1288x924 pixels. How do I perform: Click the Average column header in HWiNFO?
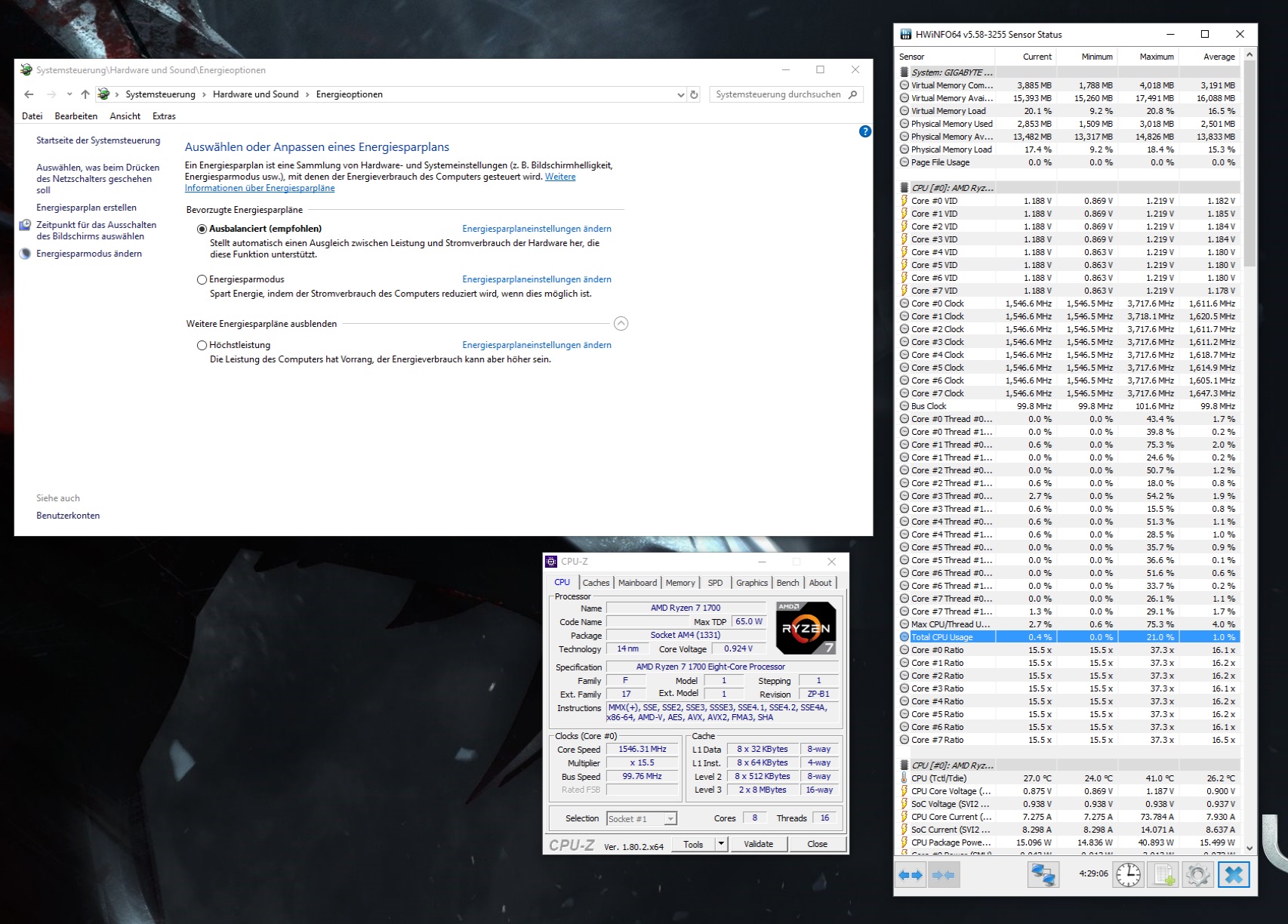click(x=1209, y=57)
